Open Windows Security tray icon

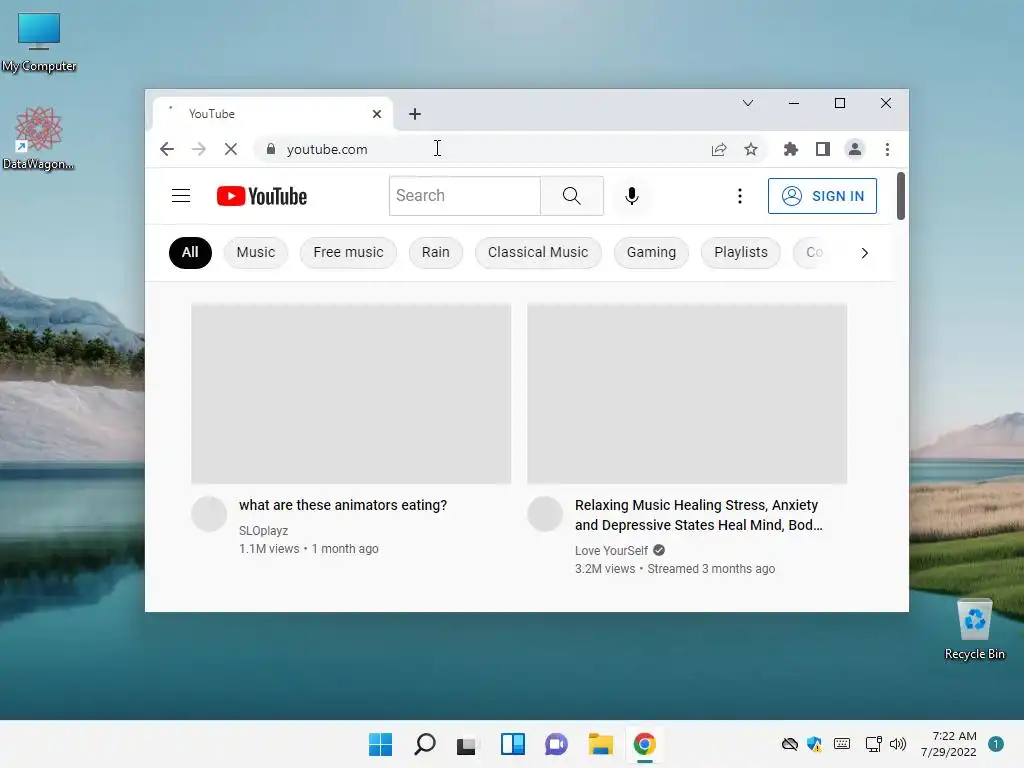point(814,744)
